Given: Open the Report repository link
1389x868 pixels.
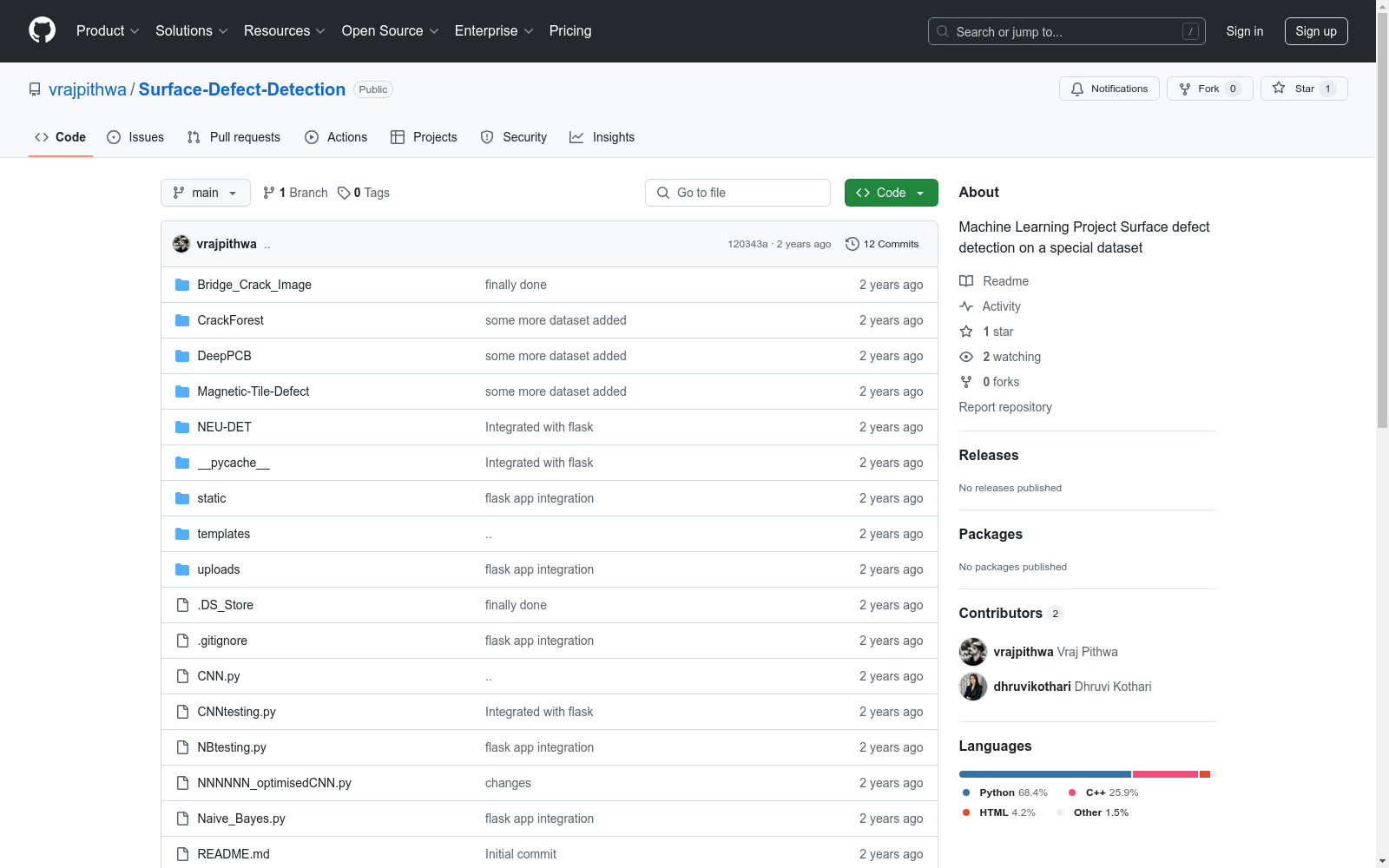Looking at the screenshot, I should [x=1004, y=407].
